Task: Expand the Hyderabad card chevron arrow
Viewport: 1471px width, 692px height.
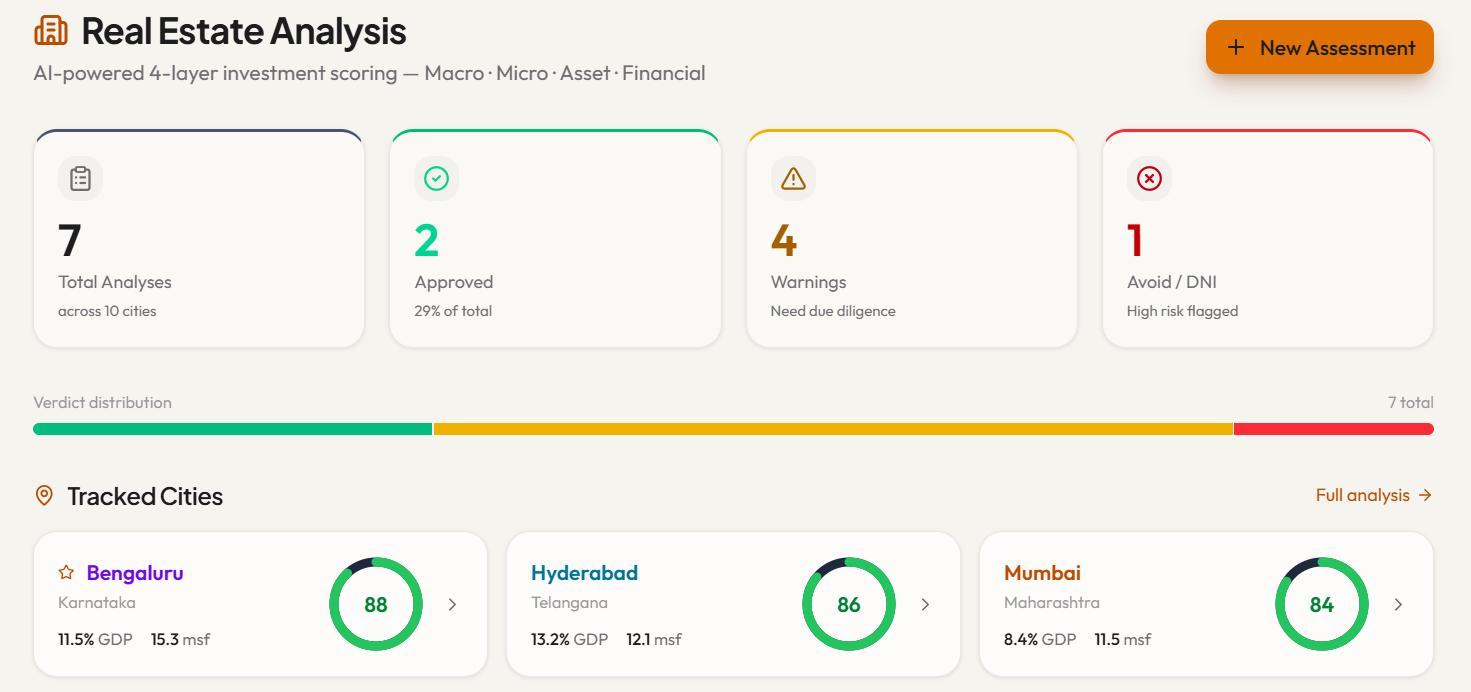Action: click(925, 604)
